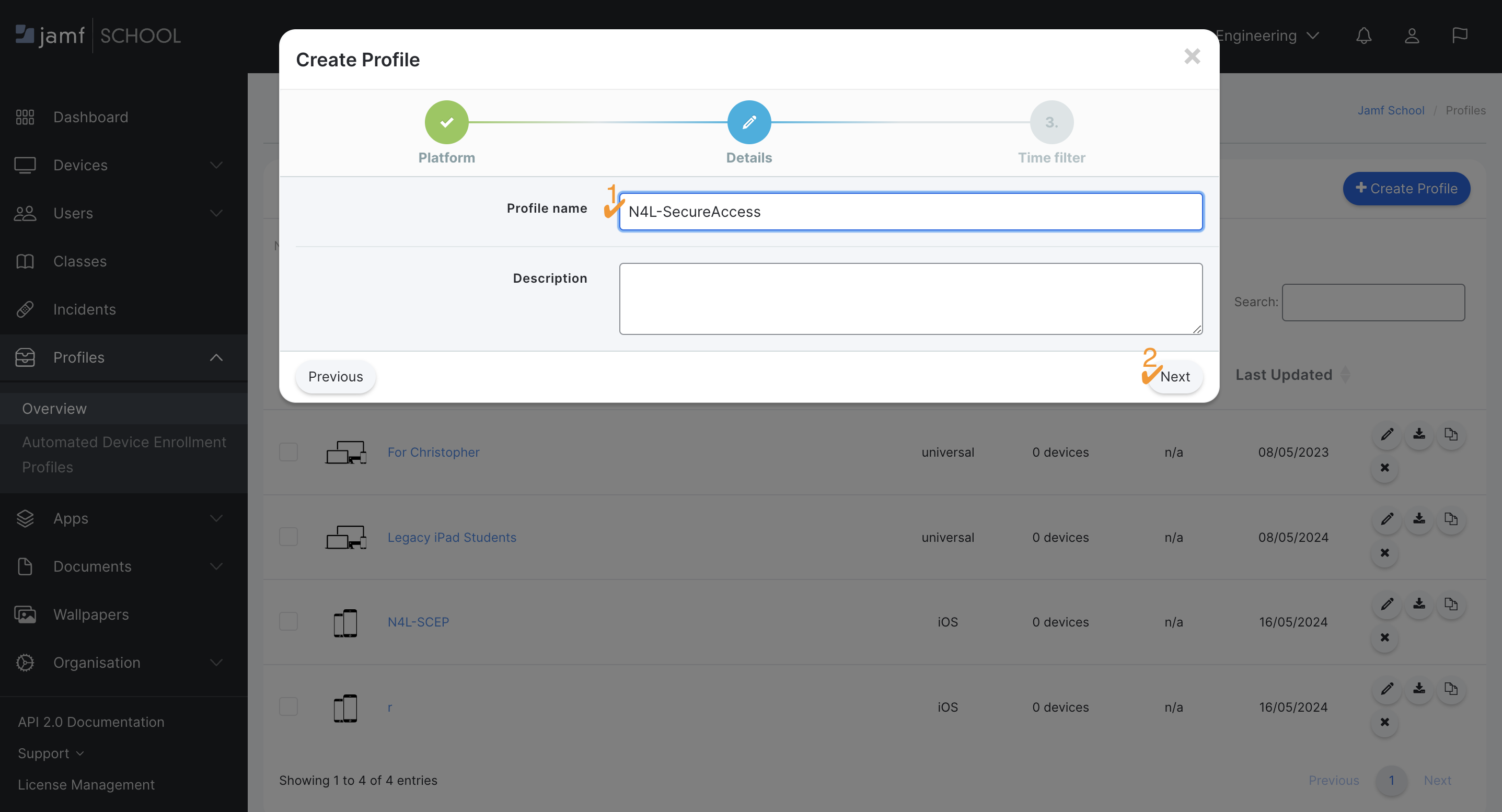
Task: Open the user account icon
Action: click(1412, 36)
